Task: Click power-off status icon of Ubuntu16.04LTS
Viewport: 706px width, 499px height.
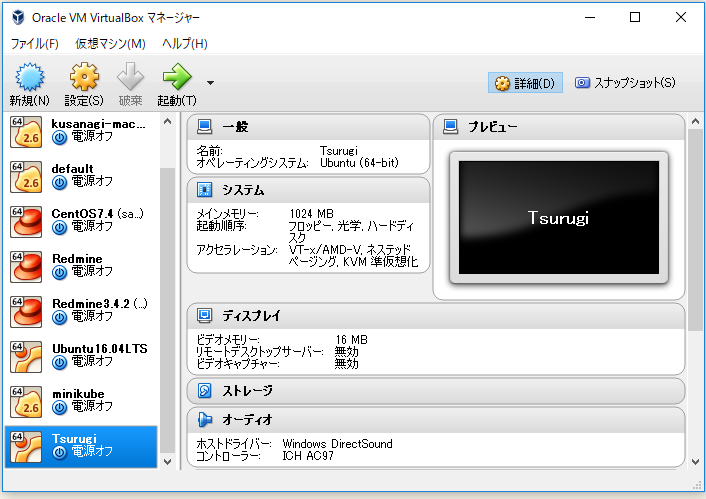Action: 59,363
